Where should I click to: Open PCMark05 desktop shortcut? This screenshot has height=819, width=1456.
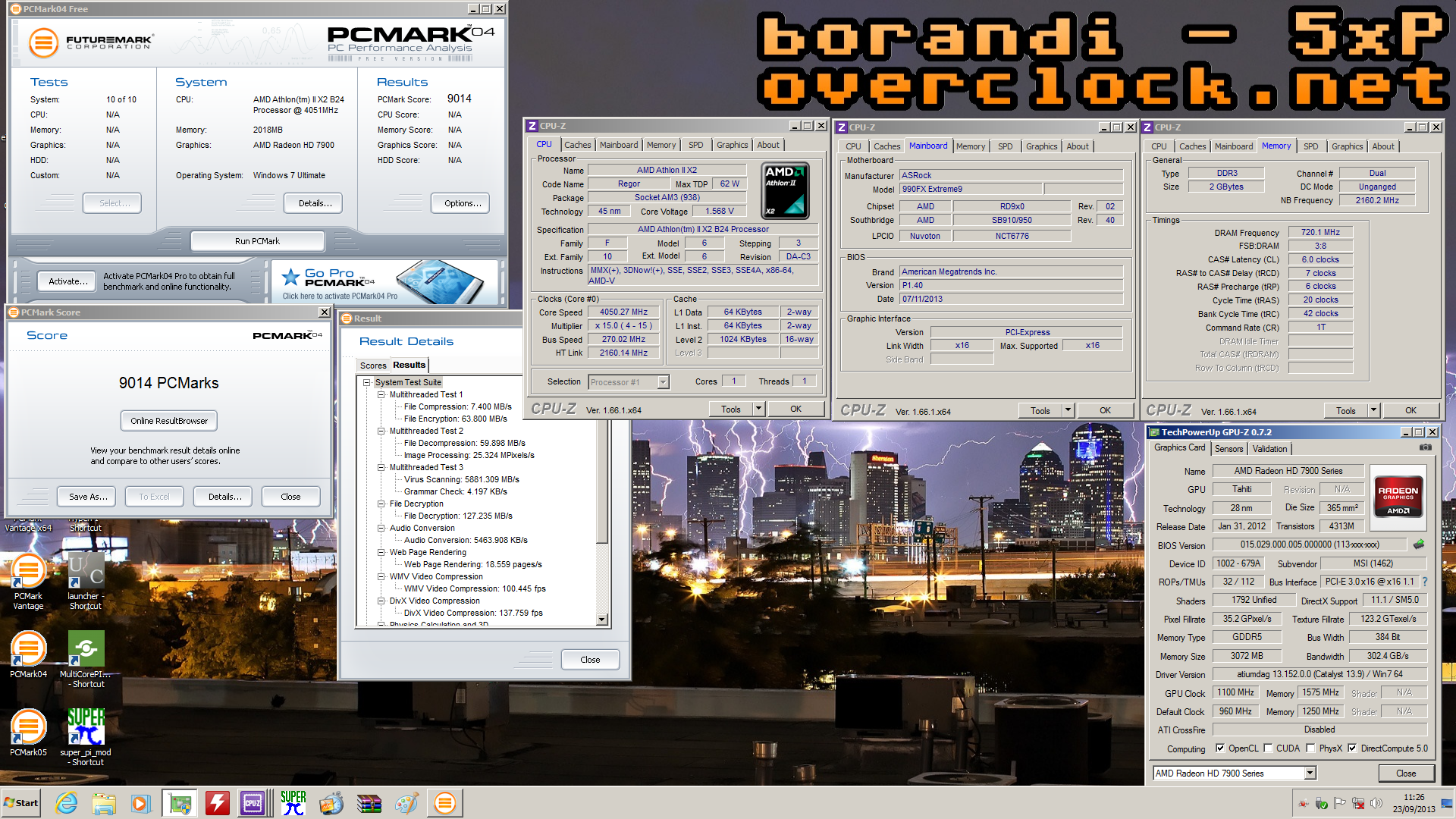tap(29, 733)
